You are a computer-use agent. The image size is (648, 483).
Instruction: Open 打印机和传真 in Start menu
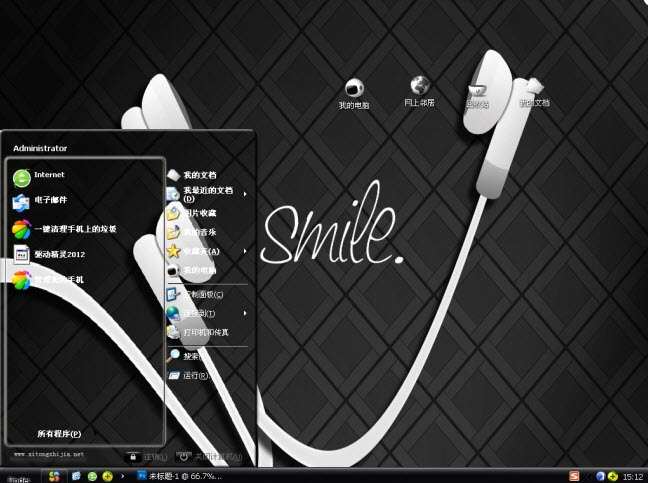point(198,332)
